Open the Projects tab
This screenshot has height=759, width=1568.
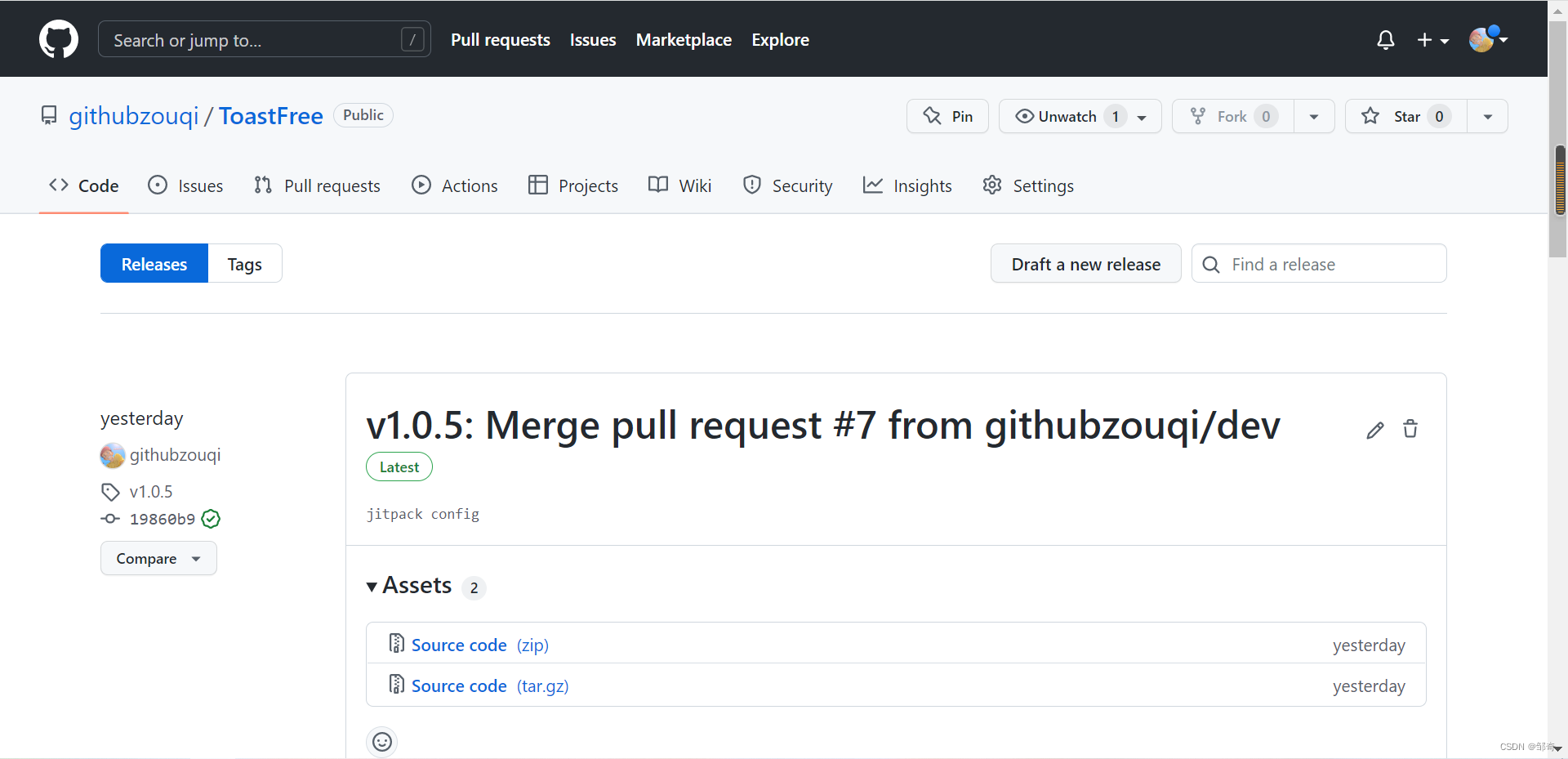pos(573,185)
